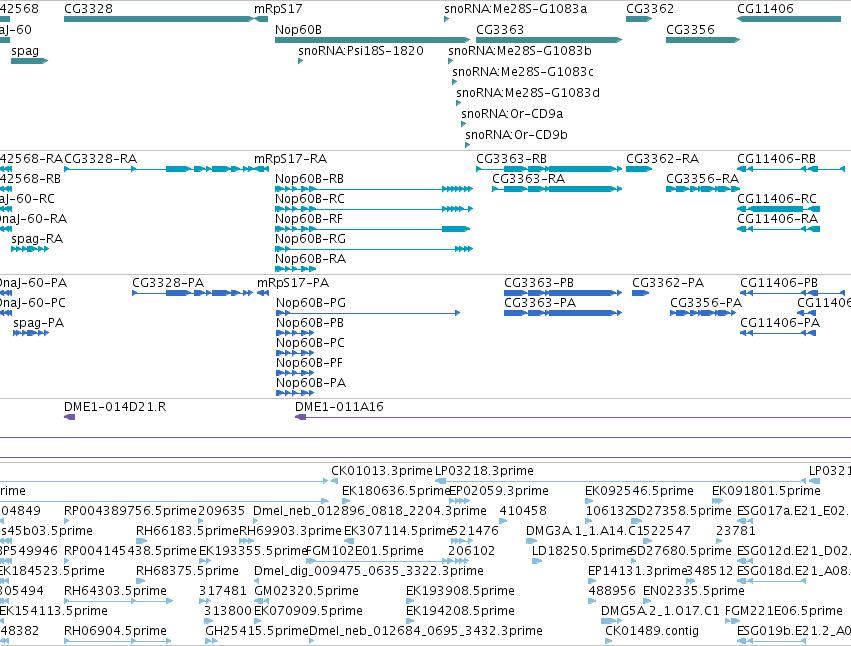Open the CG11406-RA transcript
This screenshot has width=851, height=646.
(x=778, y=229)
